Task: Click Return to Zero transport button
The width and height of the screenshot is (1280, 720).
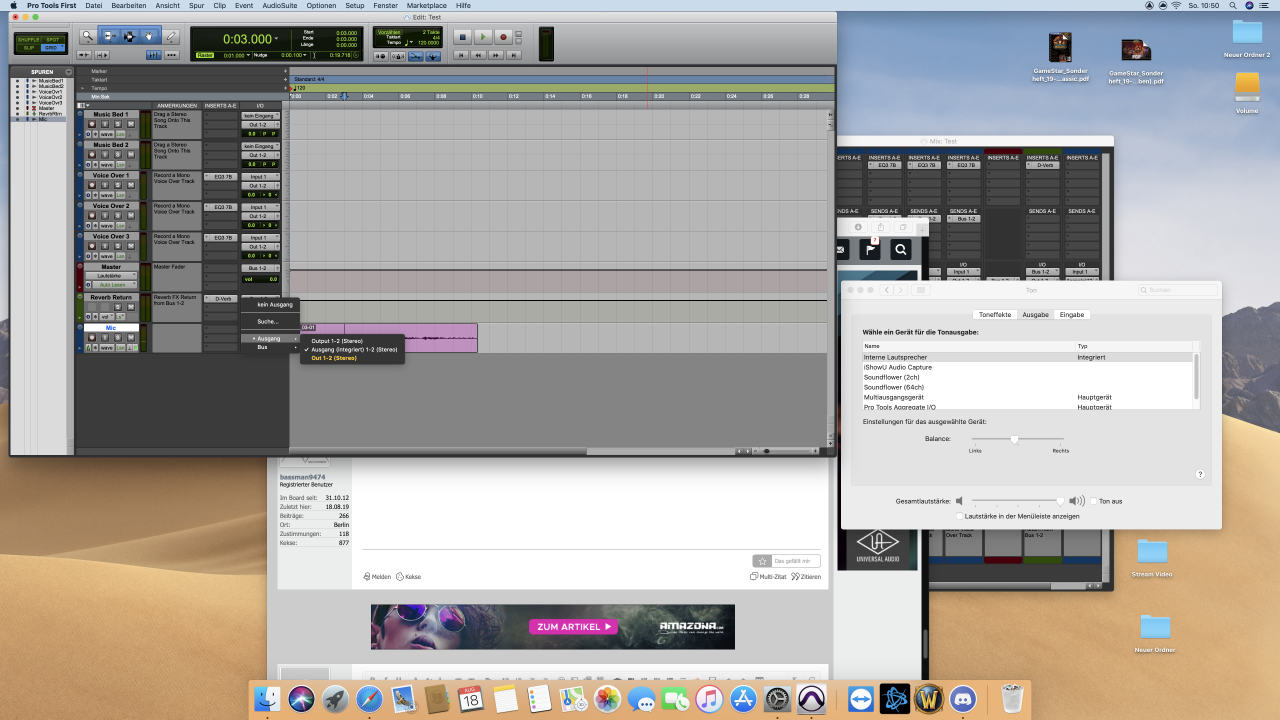Action: pyautogui.click(x=462, y=55)
